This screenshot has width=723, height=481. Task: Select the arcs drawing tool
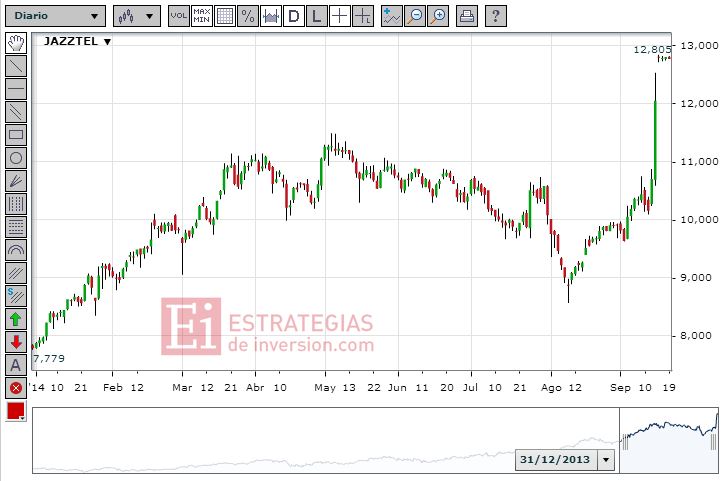(x=16, y=250)
